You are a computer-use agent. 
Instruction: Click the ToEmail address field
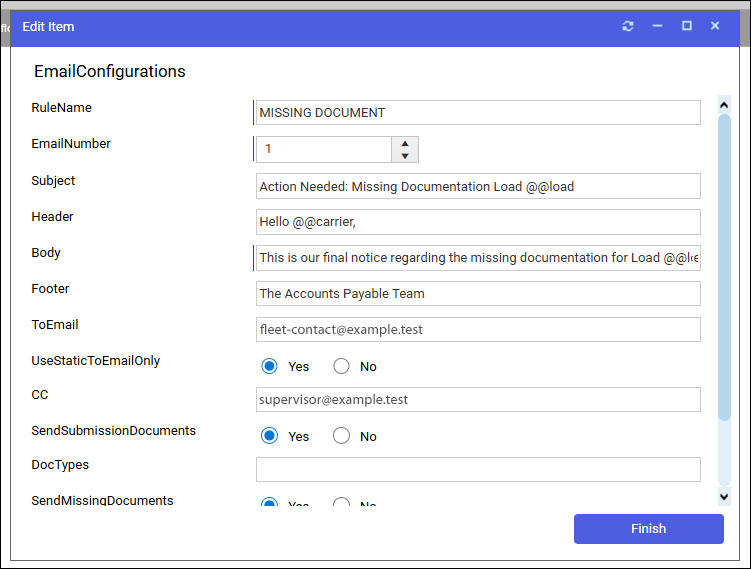point(478,330)
